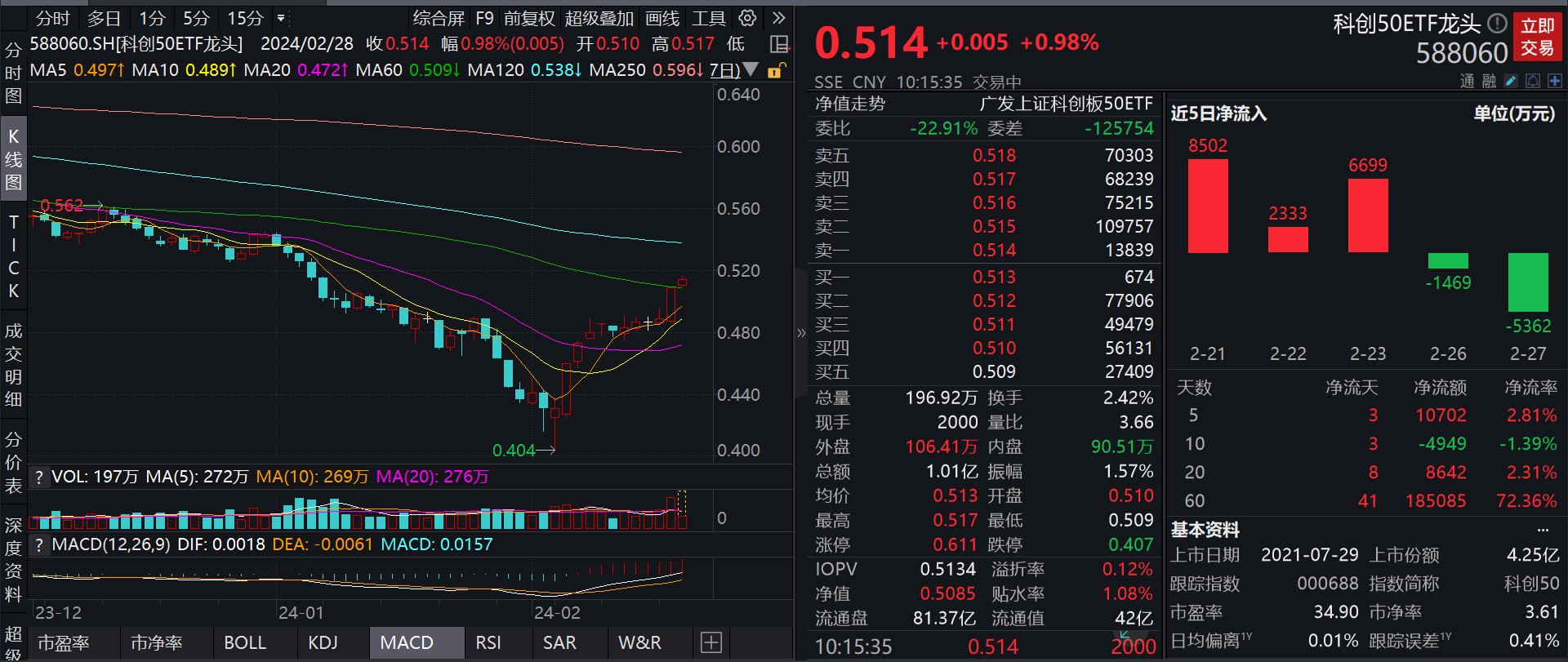Open 深度资料 in left sidebar
The width and height of the screenshot is (1568, 662).
(13, 560)
